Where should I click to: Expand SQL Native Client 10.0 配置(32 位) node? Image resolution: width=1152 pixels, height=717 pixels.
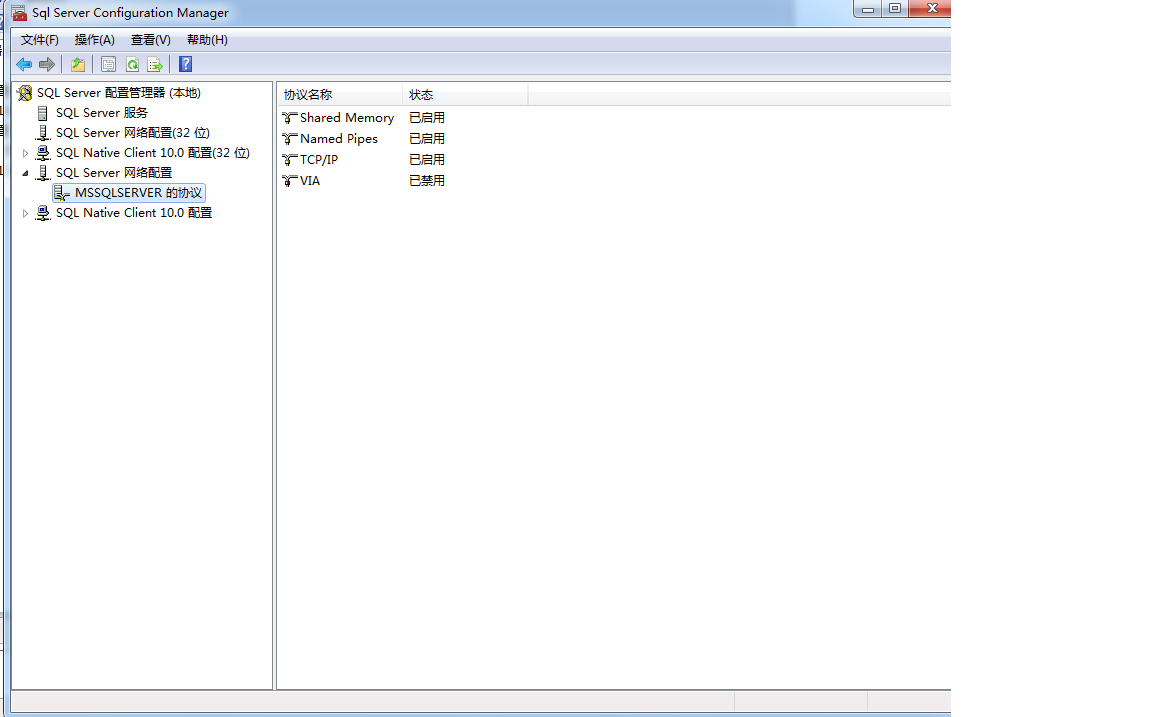26,154
